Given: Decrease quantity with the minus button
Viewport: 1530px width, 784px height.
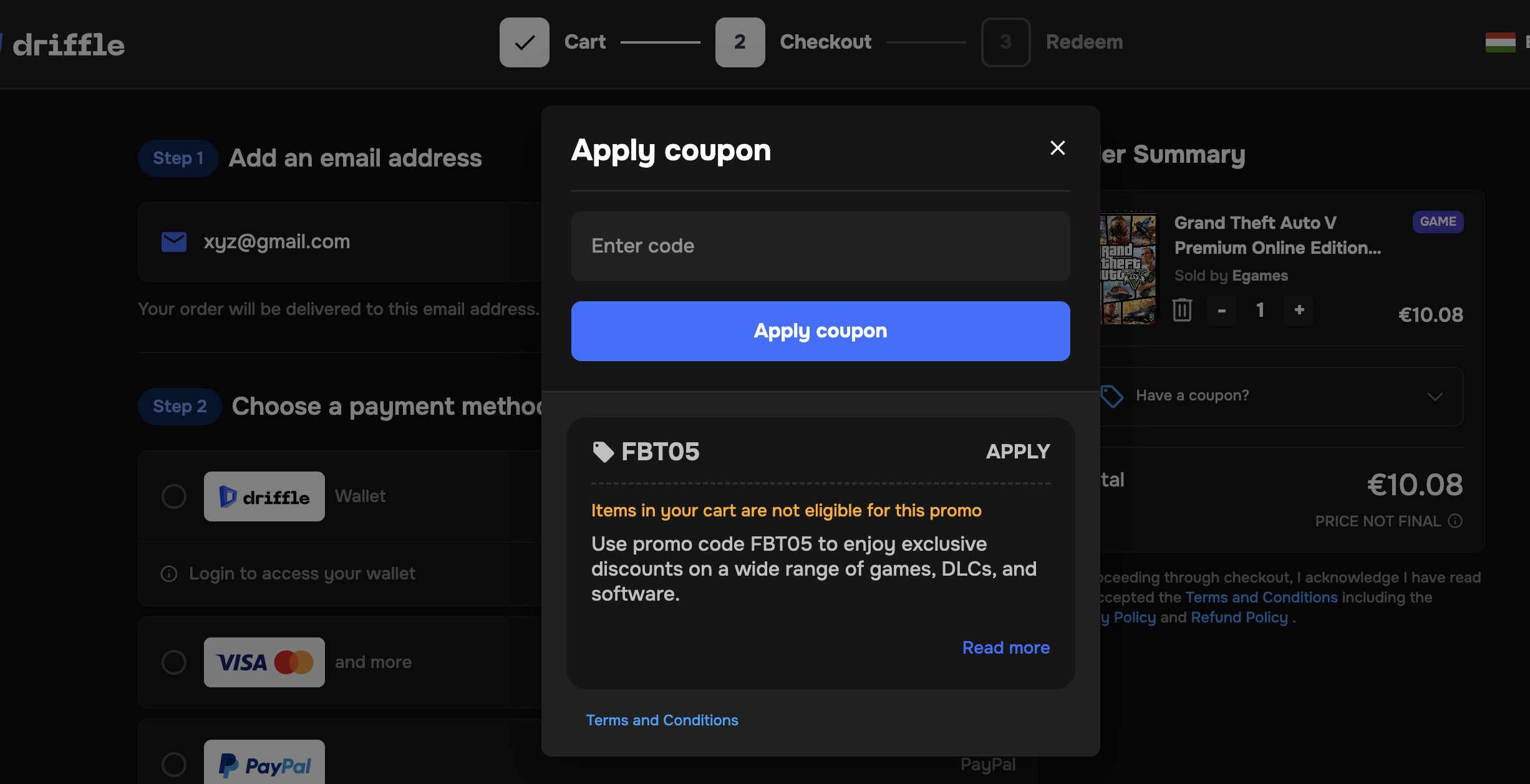Looking at the screenshot, I should click(1222, 310).
